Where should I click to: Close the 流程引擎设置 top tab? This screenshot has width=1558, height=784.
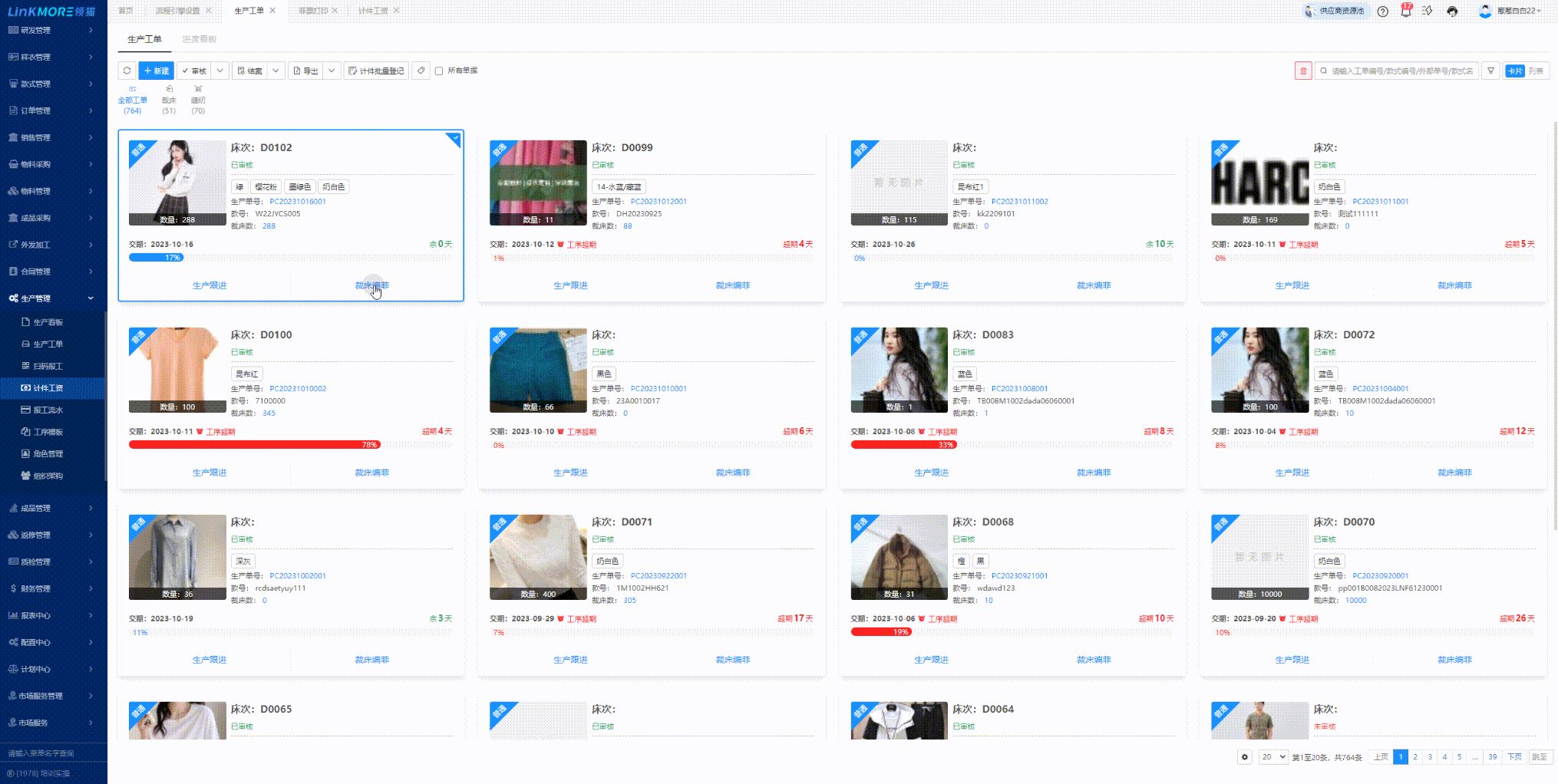pyautogui.click(x=208, y=11)
